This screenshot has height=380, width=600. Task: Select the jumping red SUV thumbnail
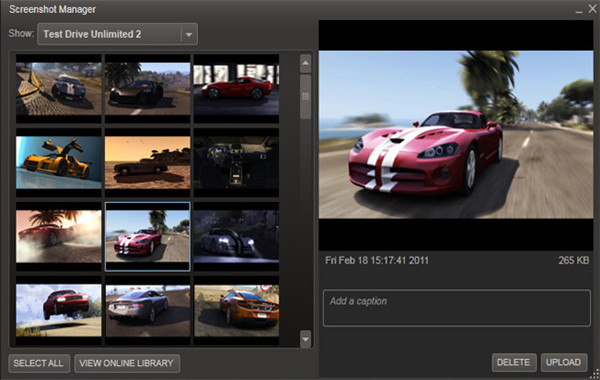tap(59, 310)
